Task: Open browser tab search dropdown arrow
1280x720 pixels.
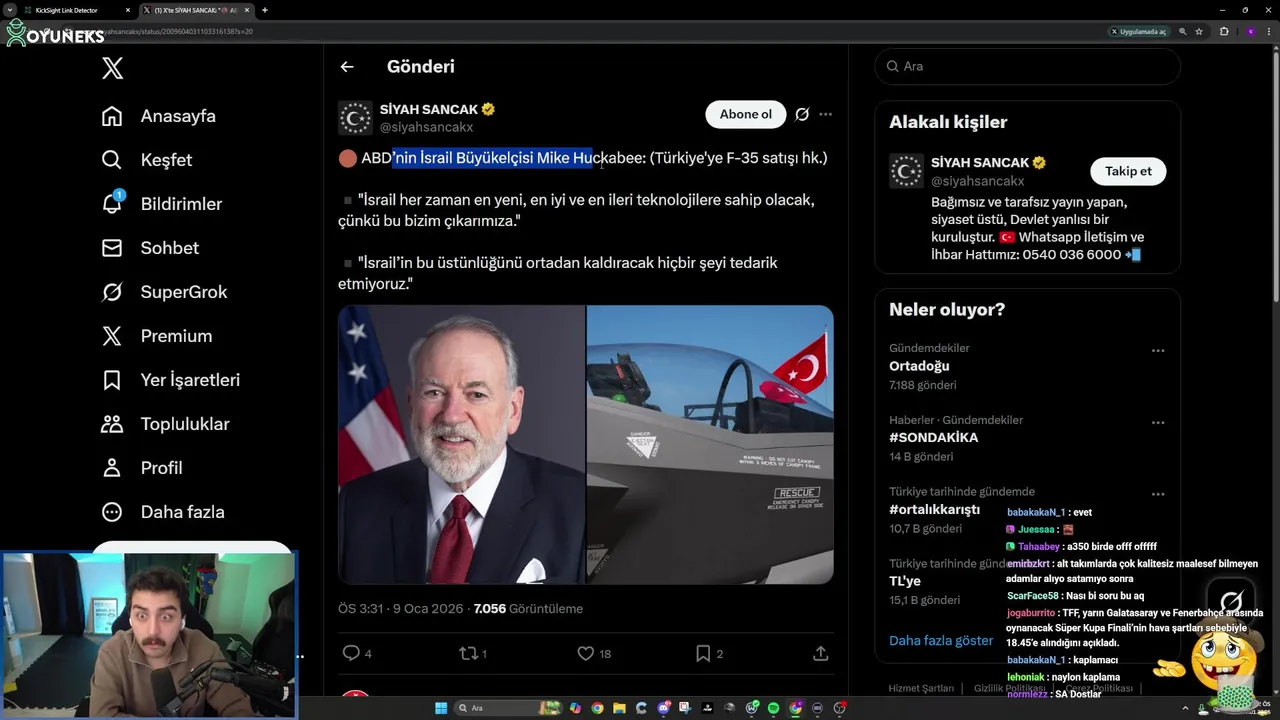Action: [9, 10]
